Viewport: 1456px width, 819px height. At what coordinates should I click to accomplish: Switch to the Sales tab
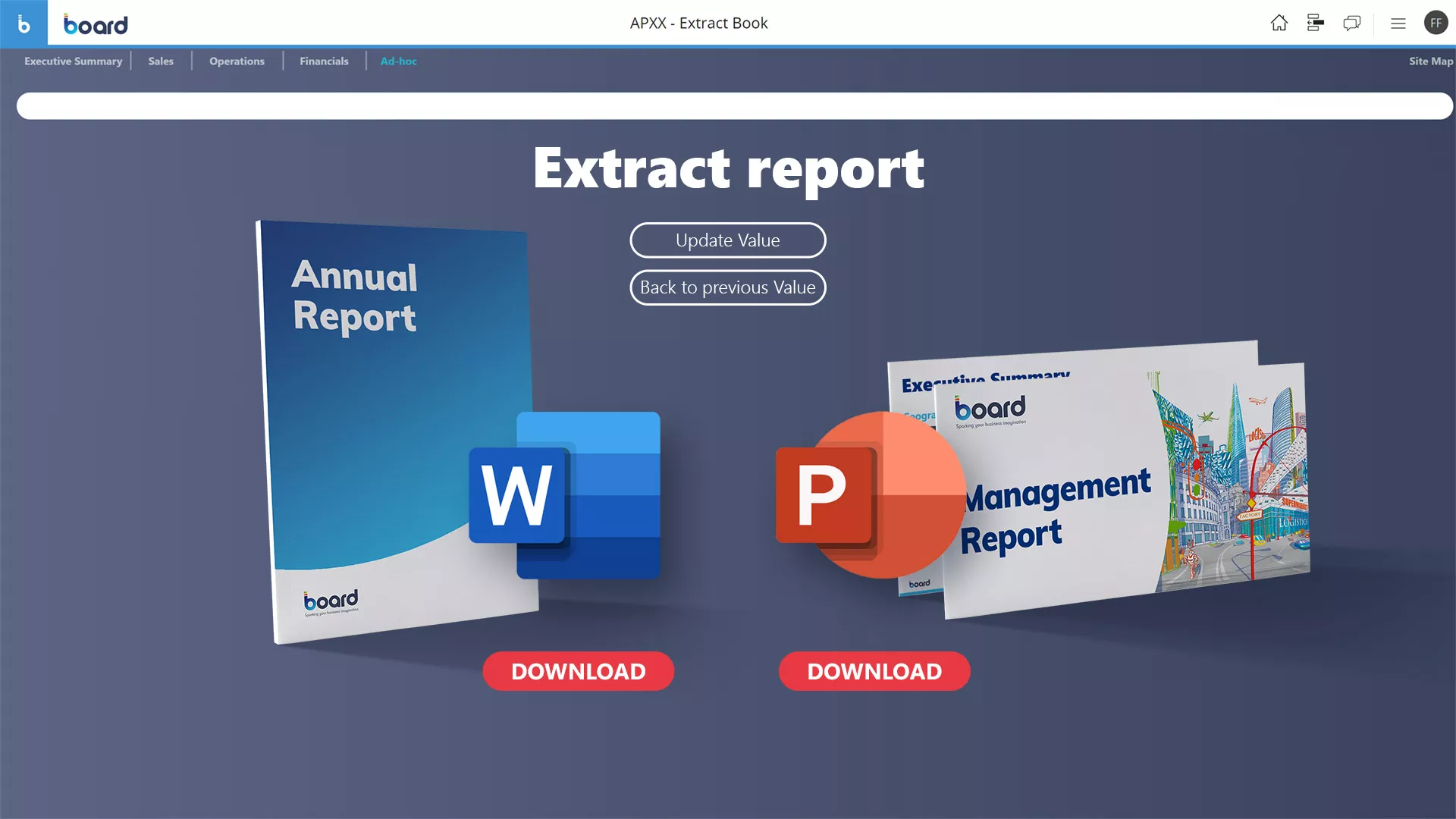pyautogui.click(x=161, y=61)
